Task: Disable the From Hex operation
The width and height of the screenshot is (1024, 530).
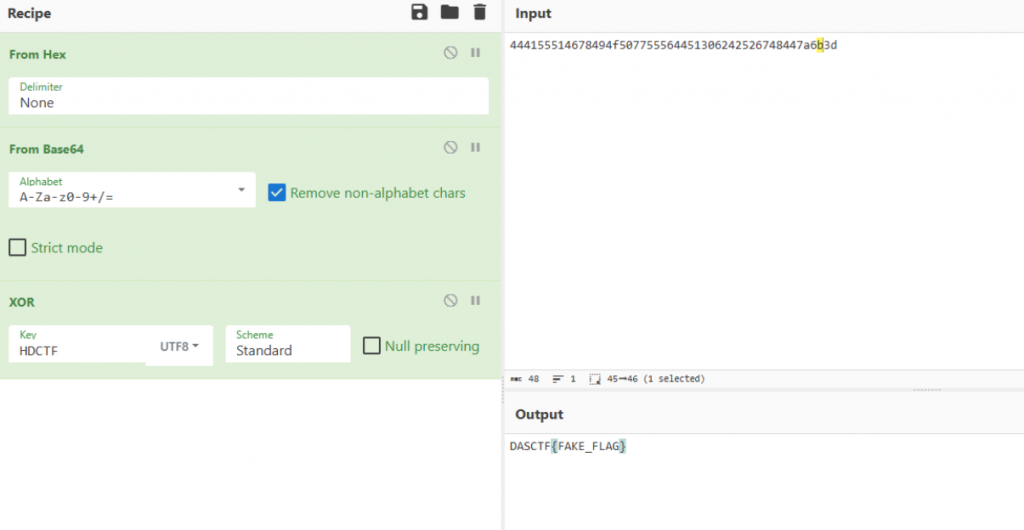Action: (x=451, y=53)
